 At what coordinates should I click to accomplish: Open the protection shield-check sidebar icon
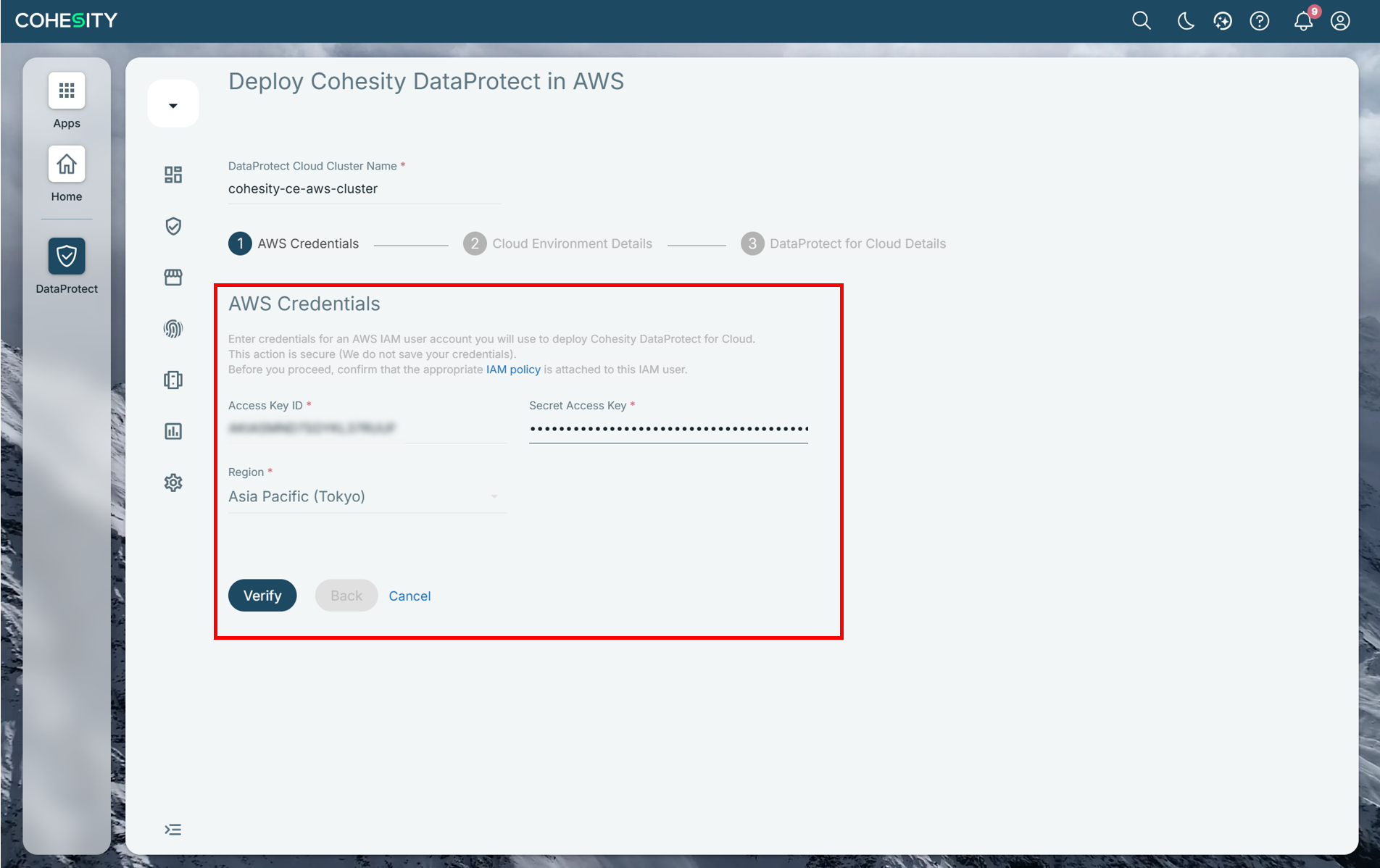click(x=173, y=226)
